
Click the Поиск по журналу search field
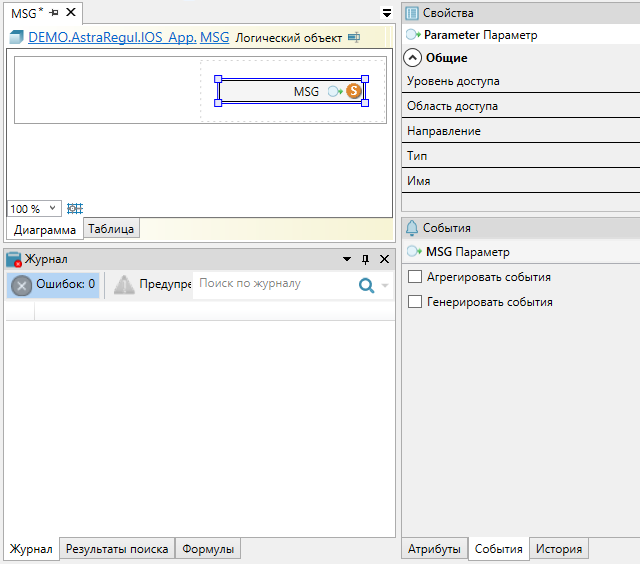275,284
